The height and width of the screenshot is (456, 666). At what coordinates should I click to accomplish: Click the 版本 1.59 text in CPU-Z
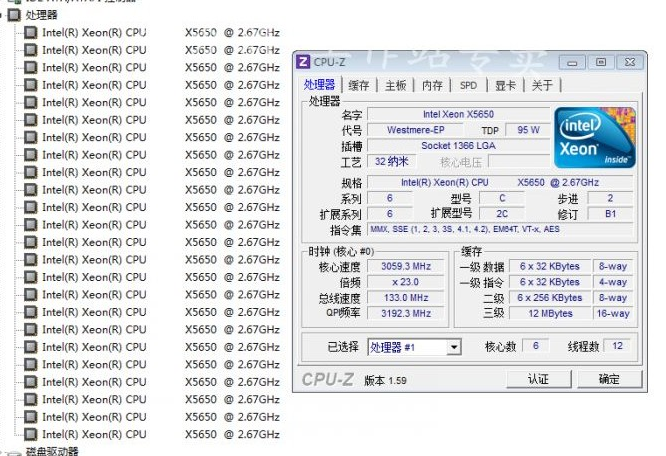pyautogui.click(x=385, y=380)
